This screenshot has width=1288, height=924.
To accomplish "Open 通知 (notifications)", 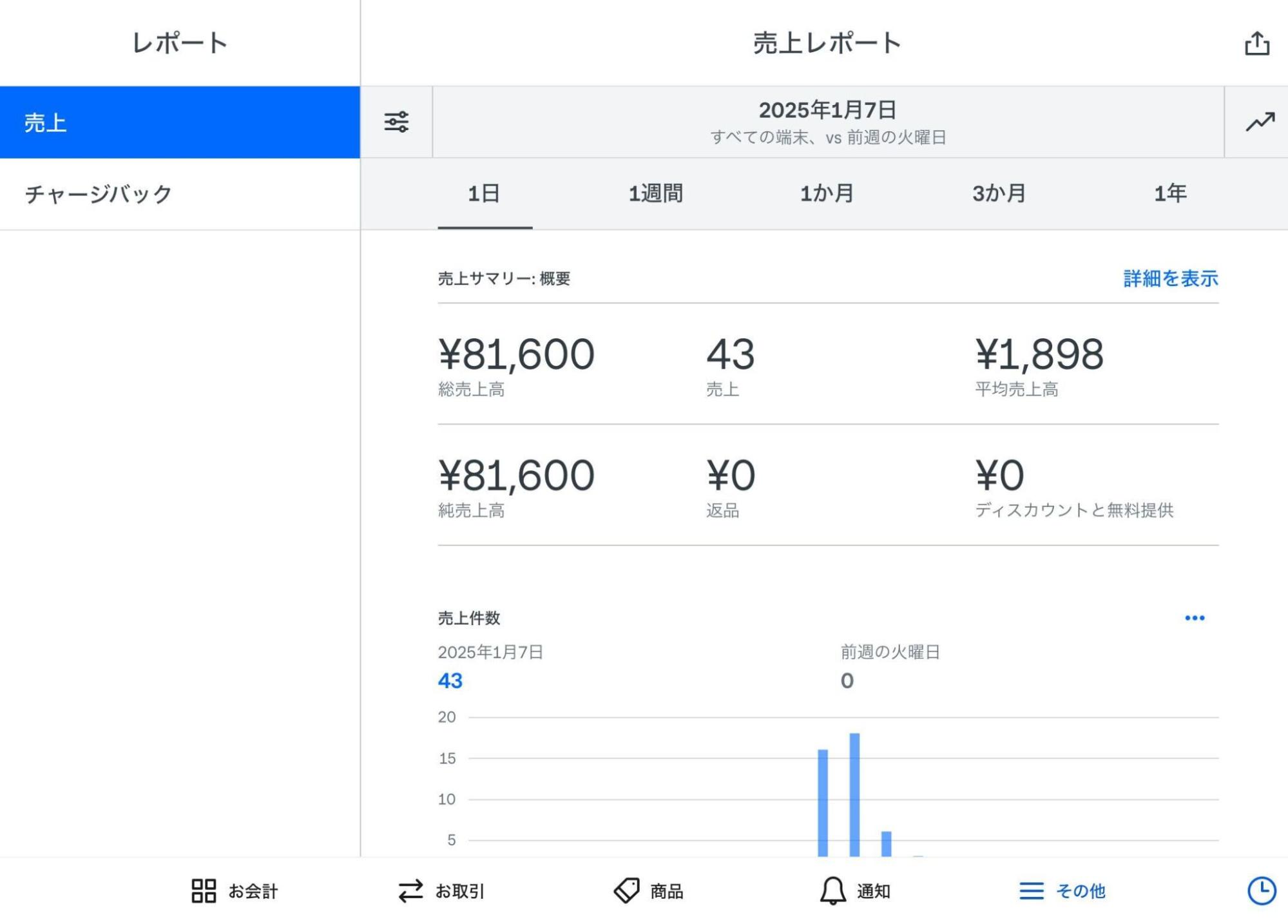I will [x=857, y=891].
